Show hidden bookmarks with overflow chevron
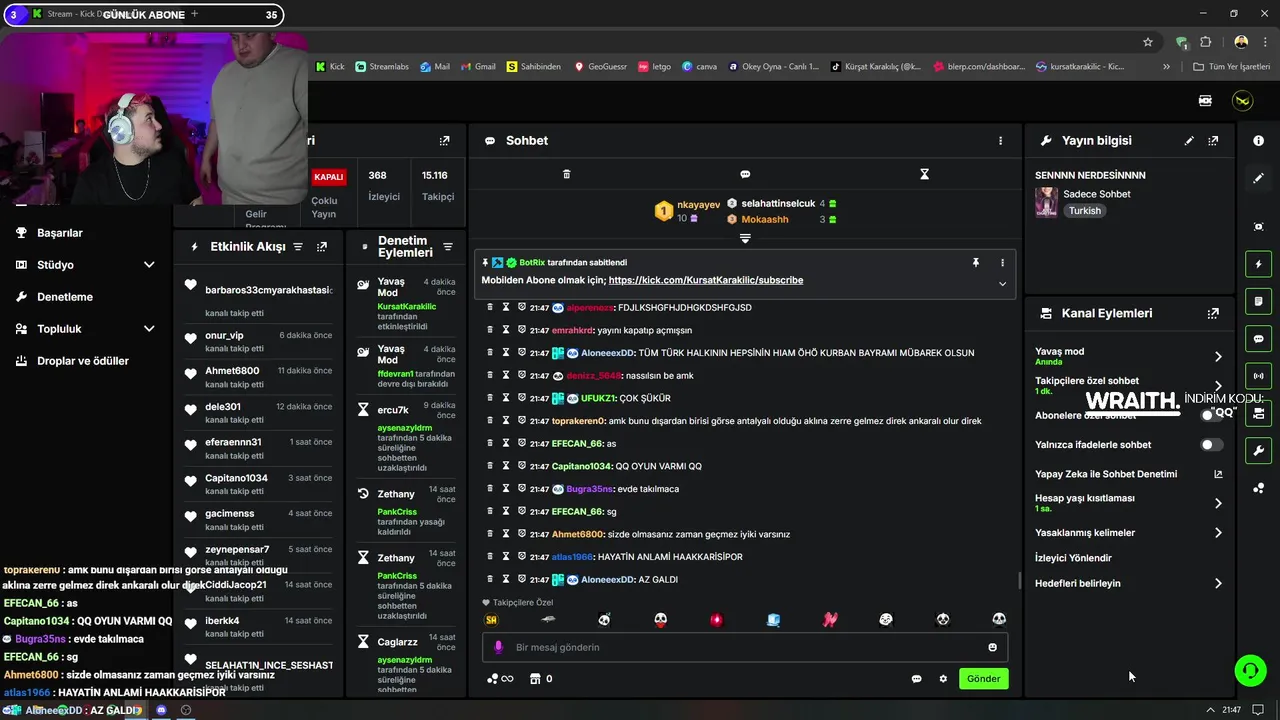The image size is (1280, 720). click(1166, 67)
